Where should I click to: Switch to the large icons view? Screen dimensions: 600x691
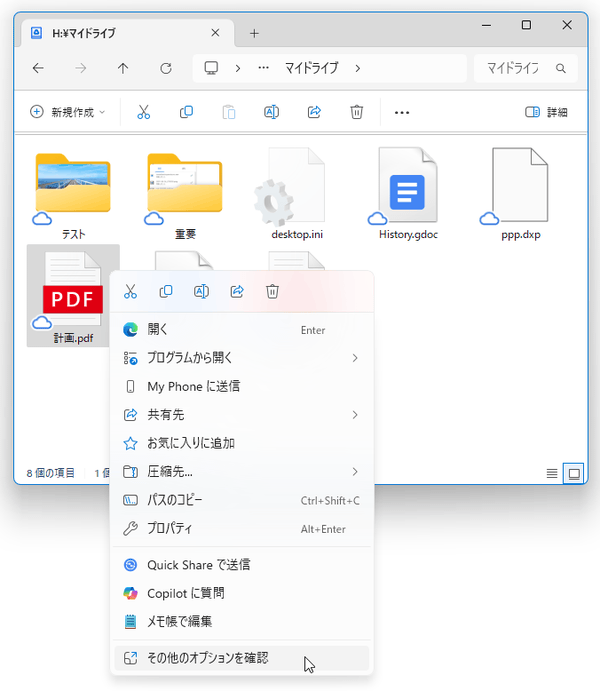click(x=574, y=473)
